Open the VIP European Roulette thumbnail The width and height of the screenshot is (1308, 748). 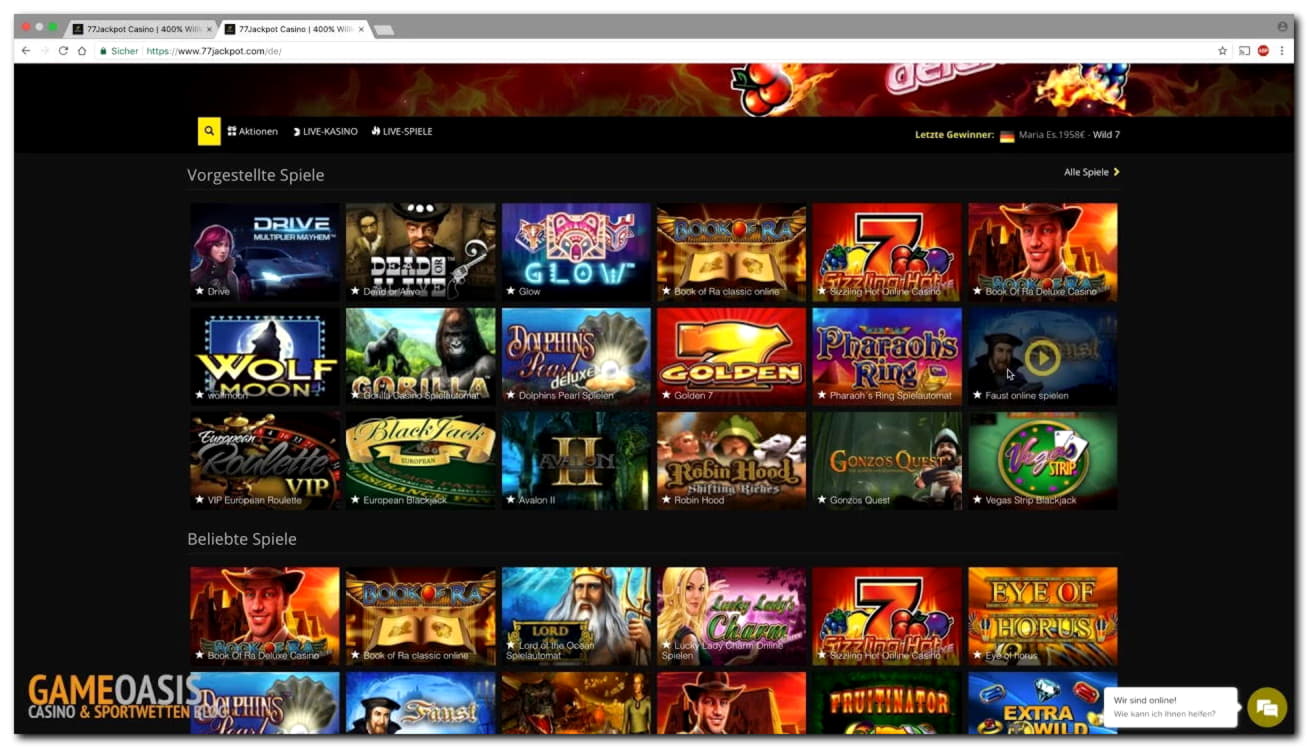[x=265, y=461]
